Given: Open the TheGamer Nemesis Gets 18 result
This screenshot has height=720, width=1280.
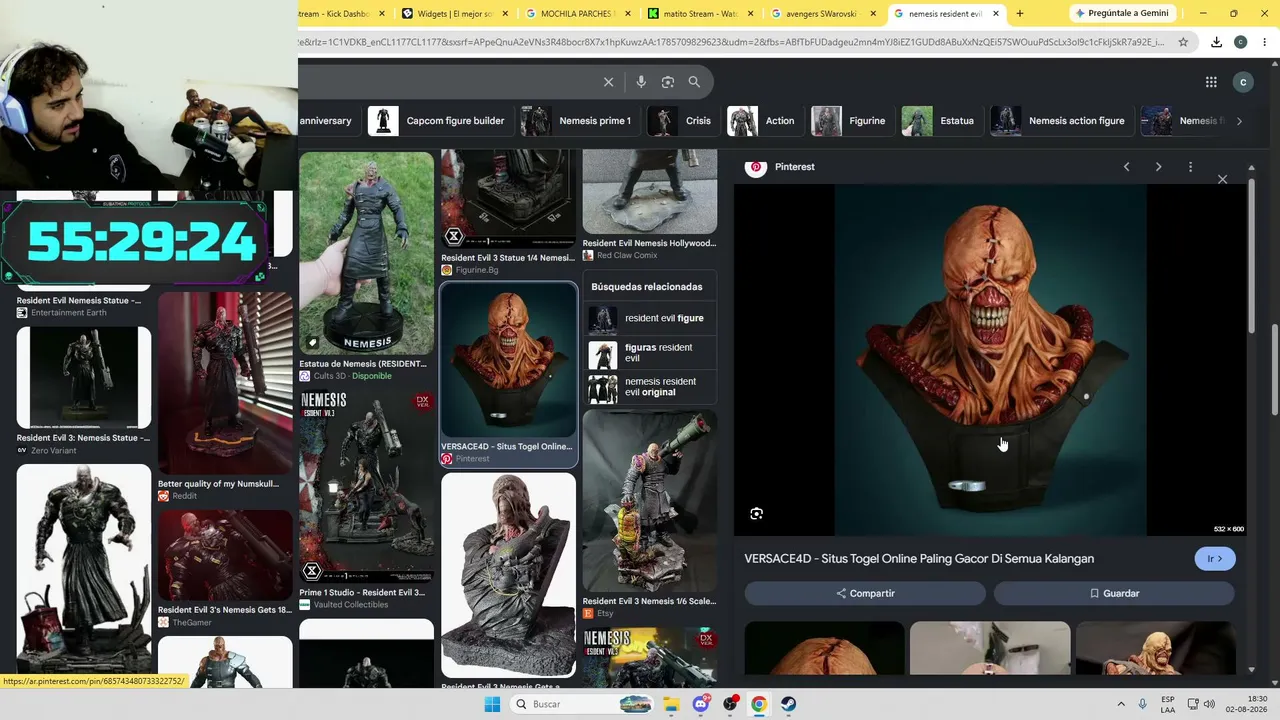Looking at the screenshot, I should click(225, 569).
